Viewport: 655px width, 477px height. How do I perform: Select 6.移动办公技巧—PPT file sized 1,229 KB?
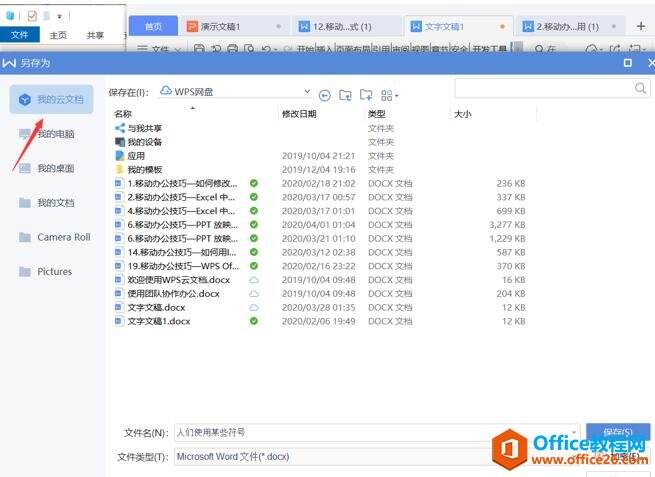point(182,238)
